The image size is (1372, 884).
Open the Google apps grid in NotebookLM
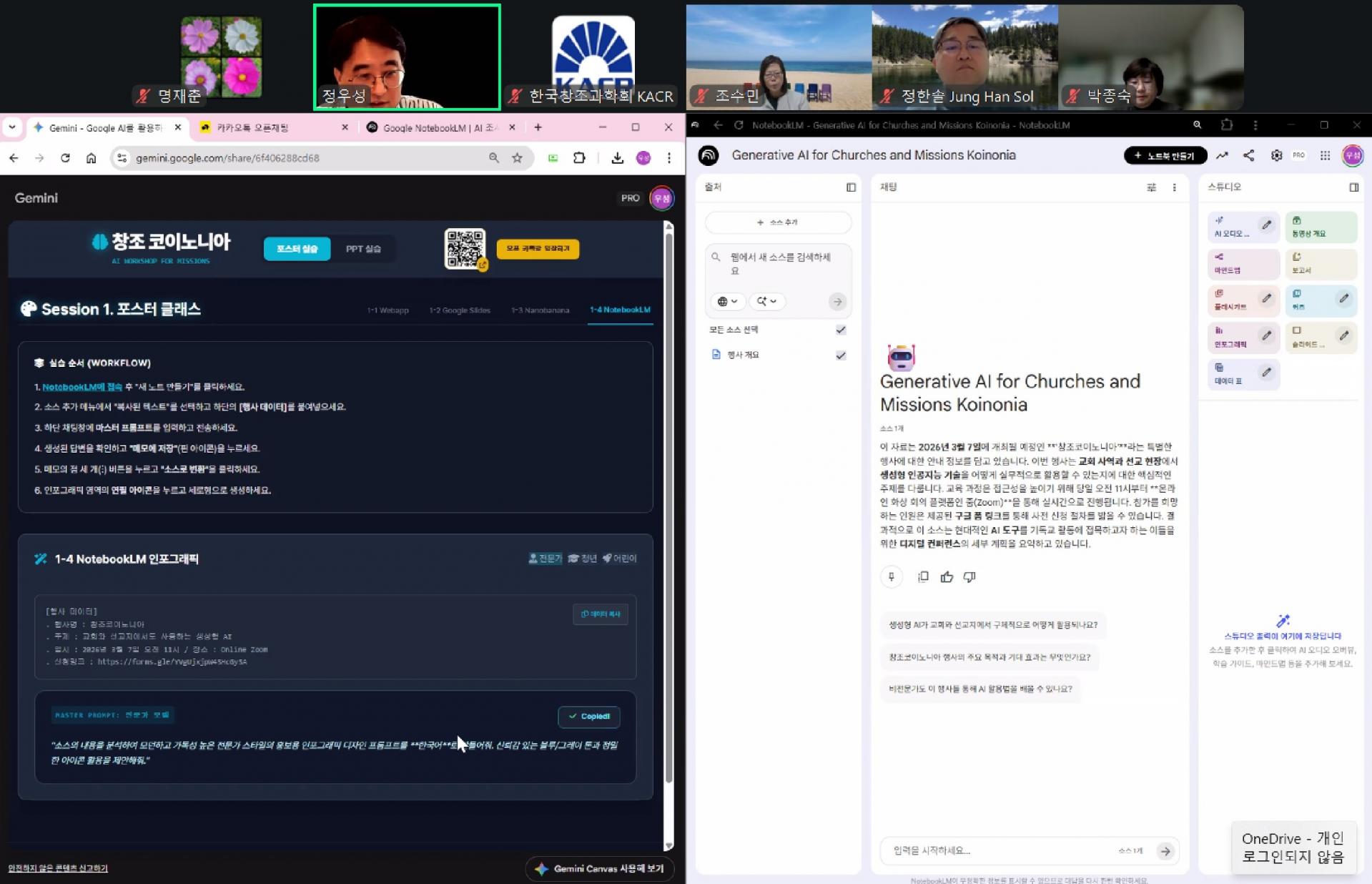pyautogui.click(x=1325, y=155)
